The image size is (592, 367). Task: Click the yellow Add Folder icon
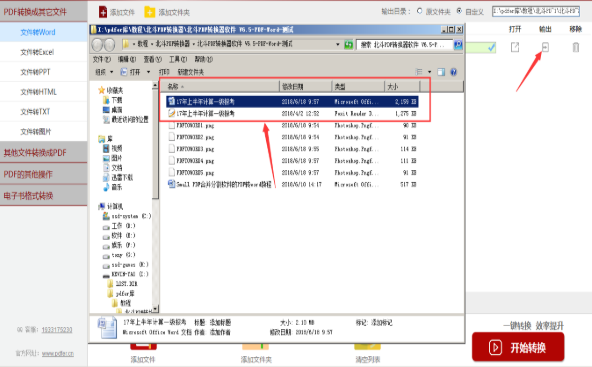coord(150,12)
